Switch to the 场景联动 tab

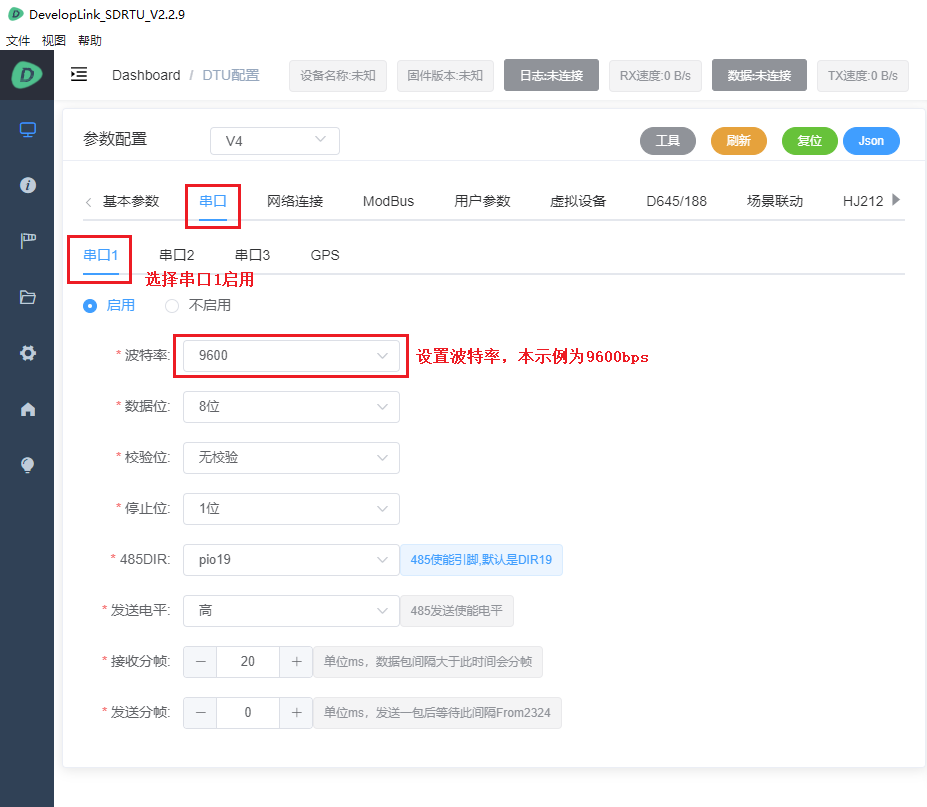[775, 201]
